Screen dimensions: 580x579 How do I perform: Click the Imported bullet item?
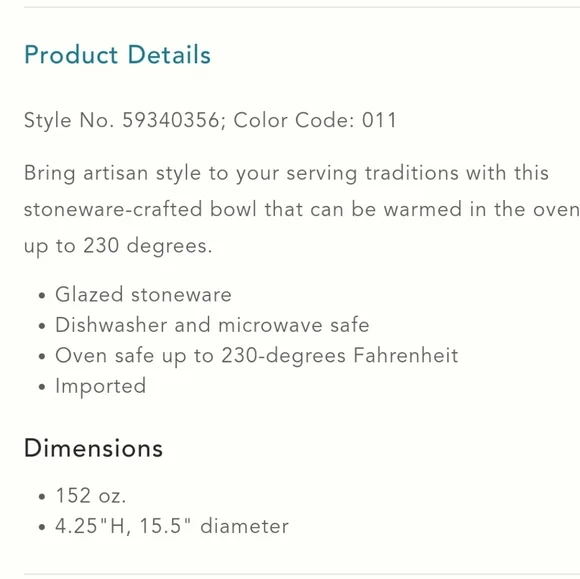(x=100, y=387)
